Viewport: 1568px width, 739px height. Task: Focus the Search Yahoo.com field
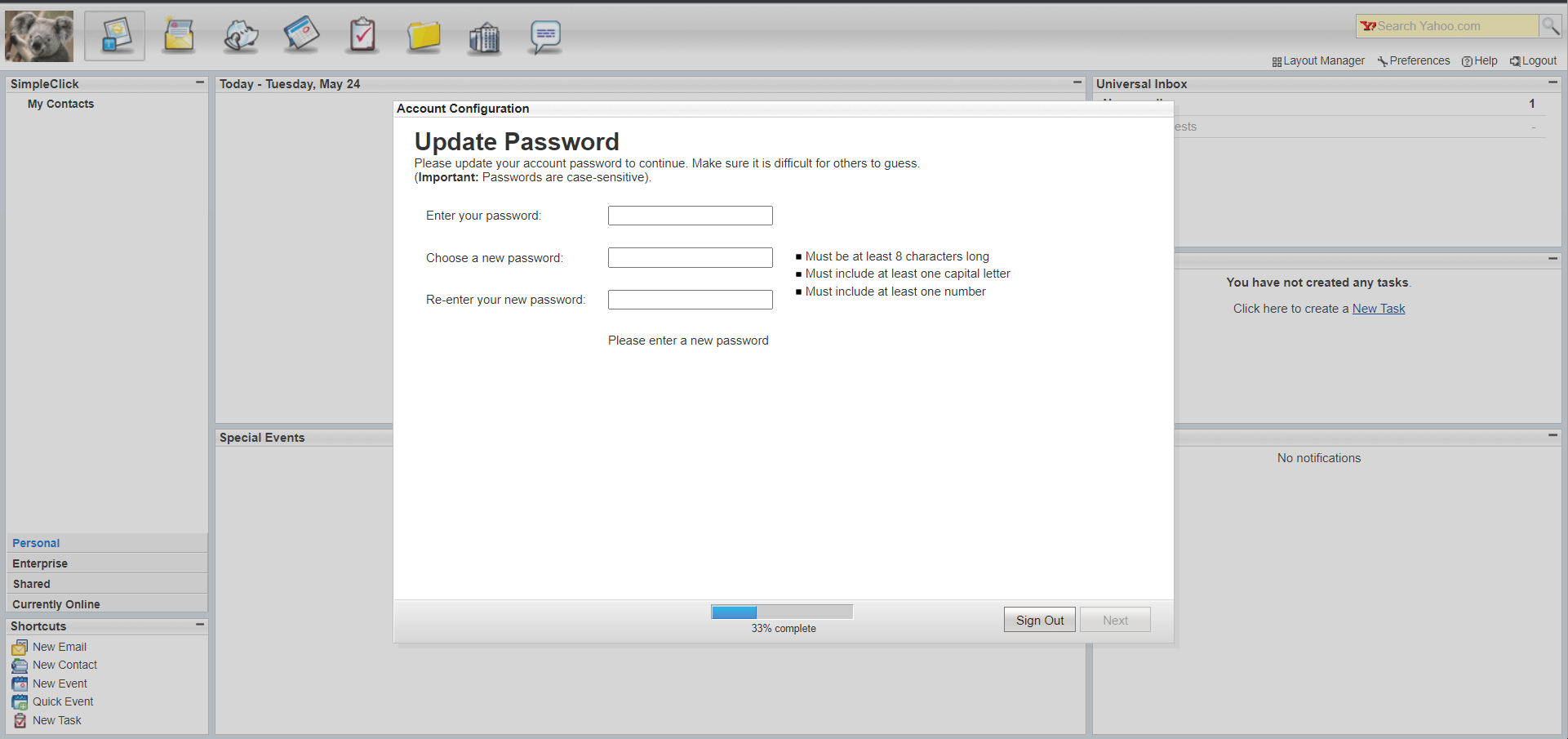[x=1447, y=26]
